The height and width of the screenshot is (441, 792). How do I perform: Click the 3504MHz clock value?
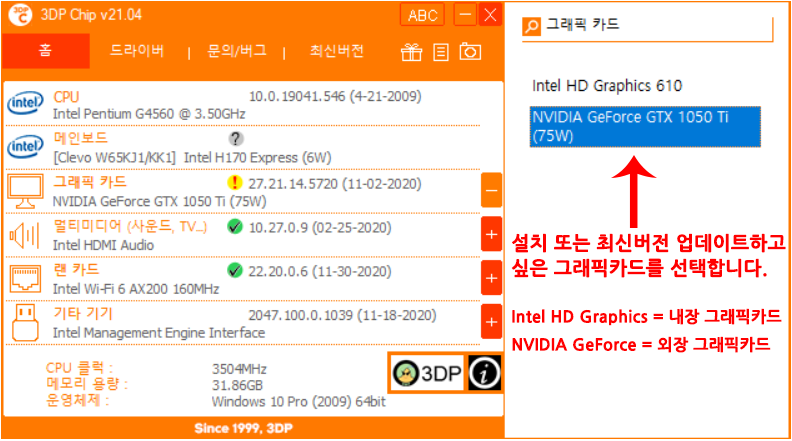click(239, 369)
